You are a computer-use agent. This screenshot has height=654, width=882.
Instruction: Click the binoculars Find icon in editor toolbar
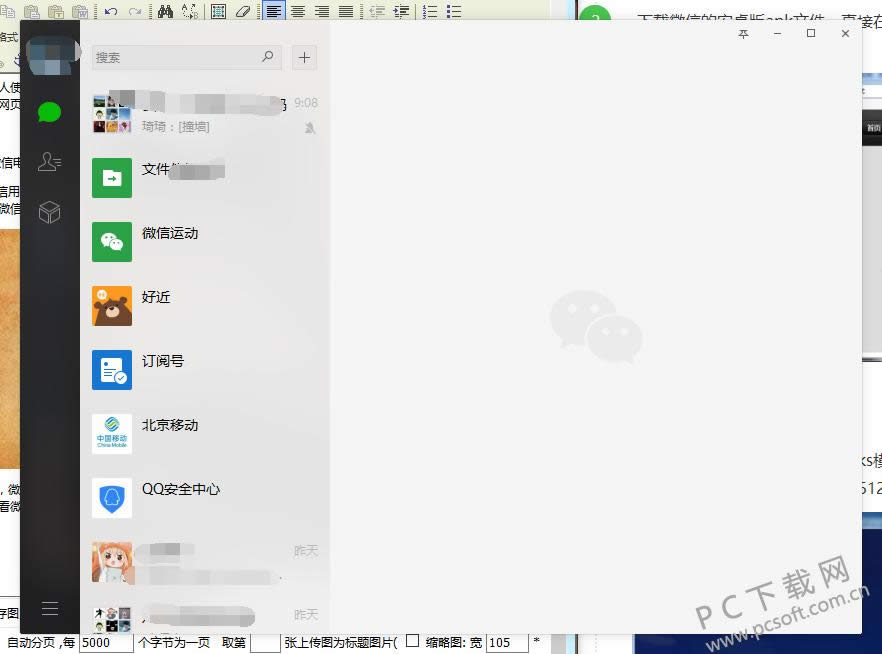tap(166, 12)
